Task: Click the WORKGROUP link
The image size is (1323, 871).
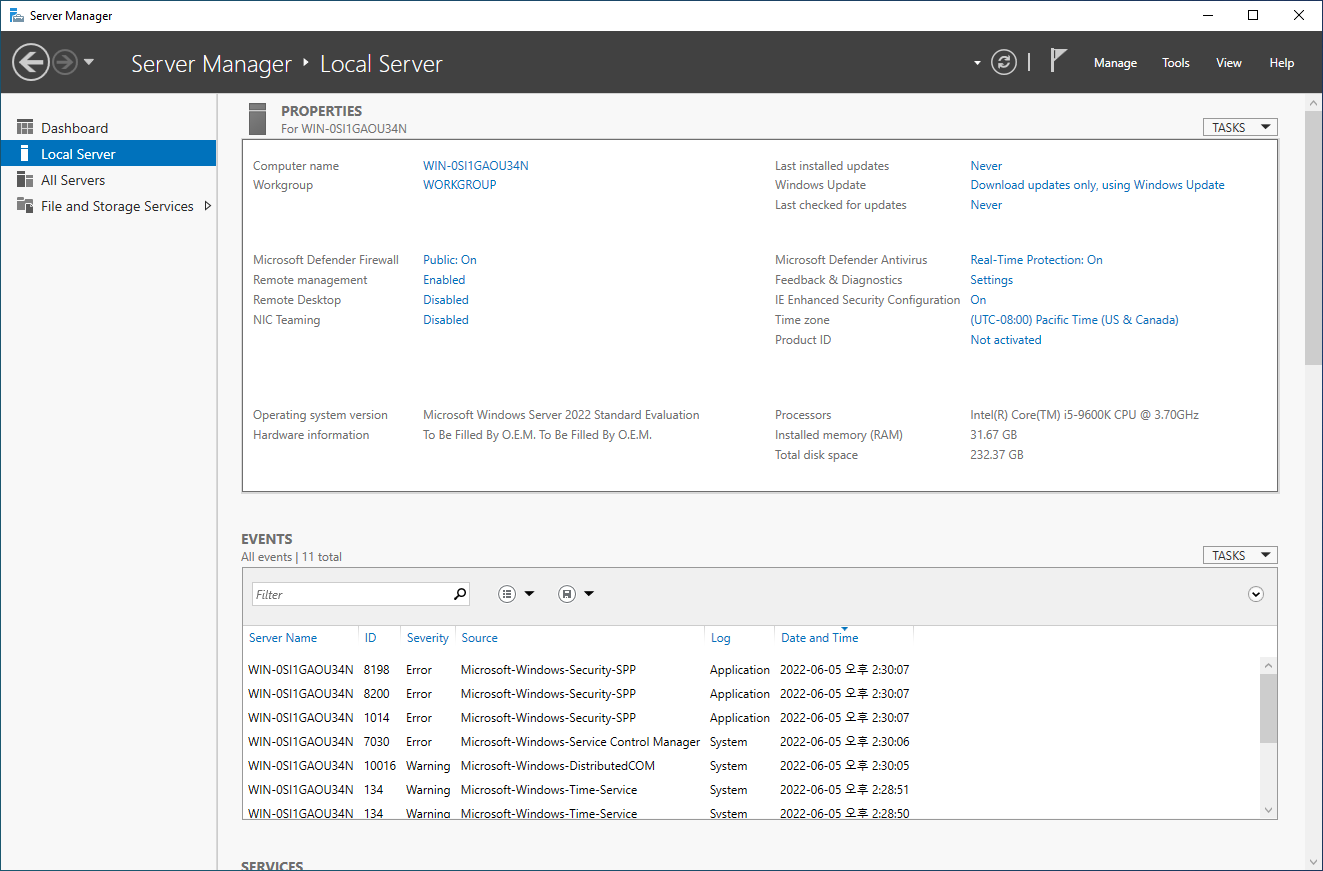Action: point(460,185)
